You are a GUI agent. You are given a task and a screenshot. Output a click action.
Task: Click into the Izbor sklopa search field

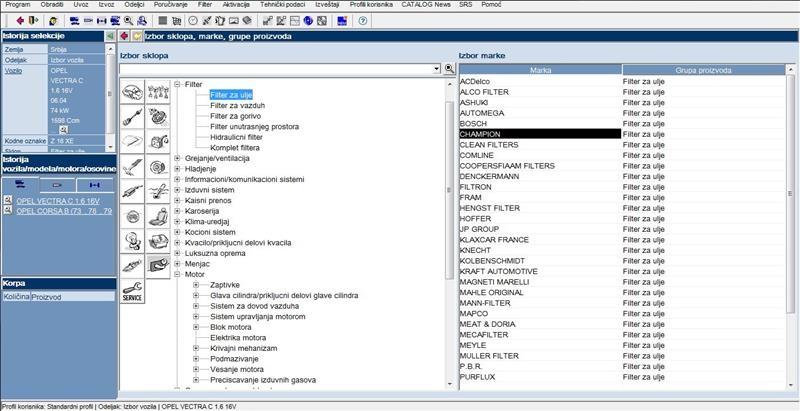pos(276,68)
